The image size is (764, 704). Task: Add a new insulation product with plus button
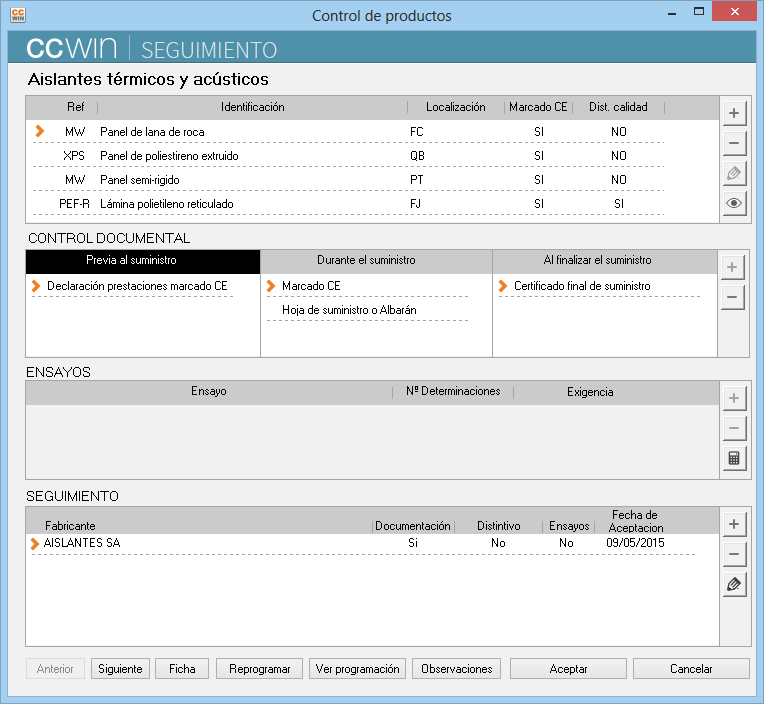click(x=734, y=113)
